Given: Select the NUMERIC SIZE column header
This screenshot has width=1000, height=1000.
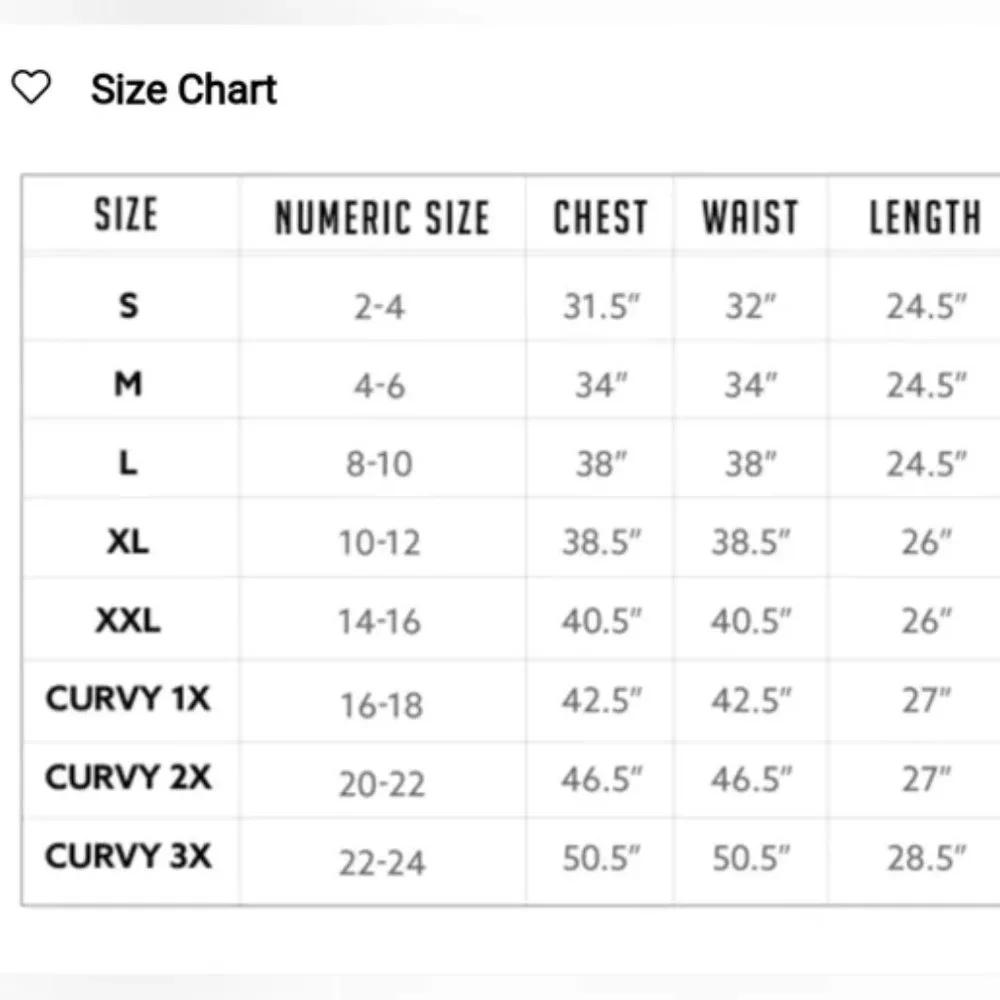Looking at the screenshot, I should coord(382,218).
